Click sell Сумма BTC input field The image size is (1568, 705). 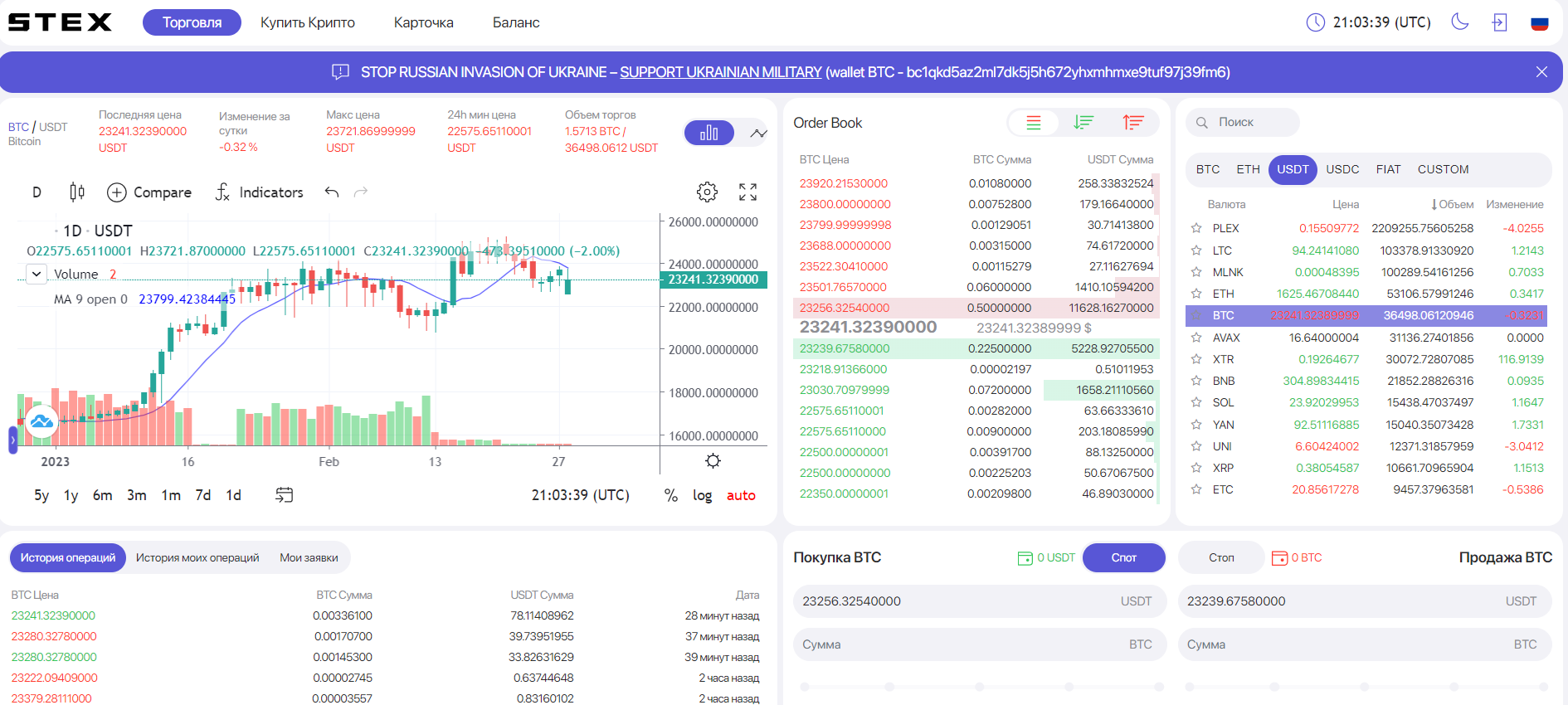[x=1365, y=644]
